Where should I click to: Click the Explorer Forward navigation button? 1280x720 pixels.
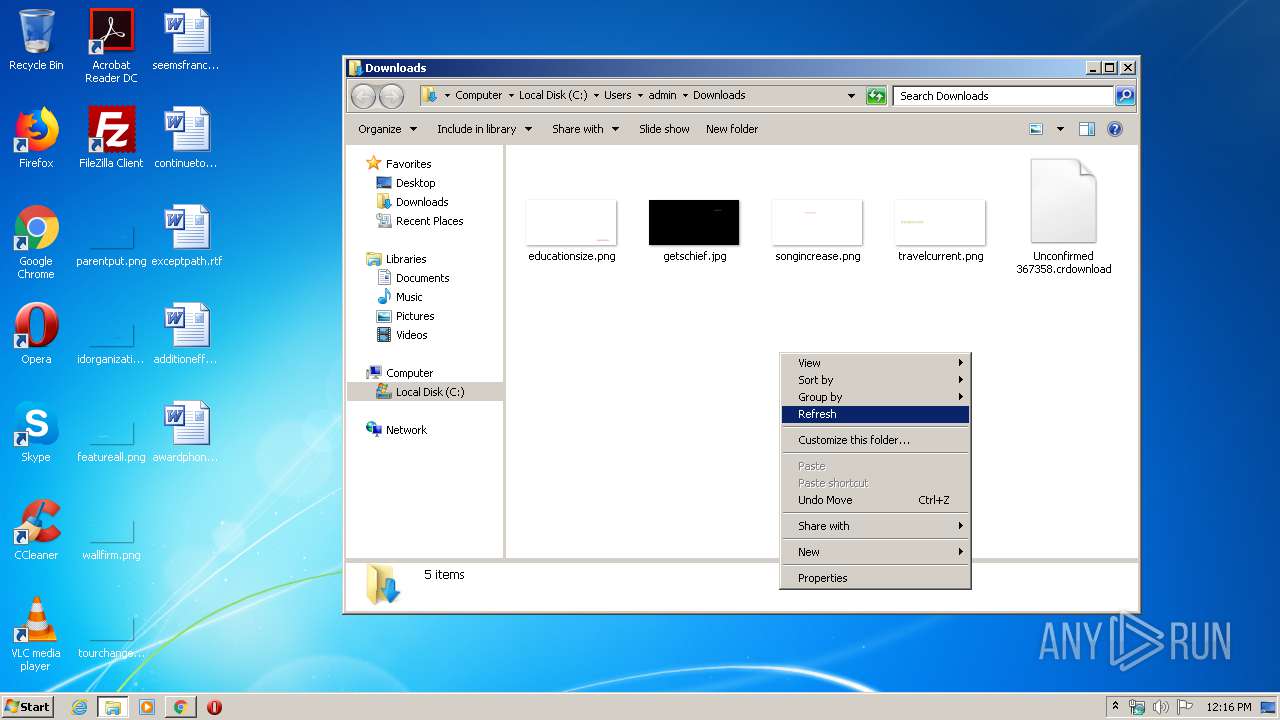(x=391, y=96)
